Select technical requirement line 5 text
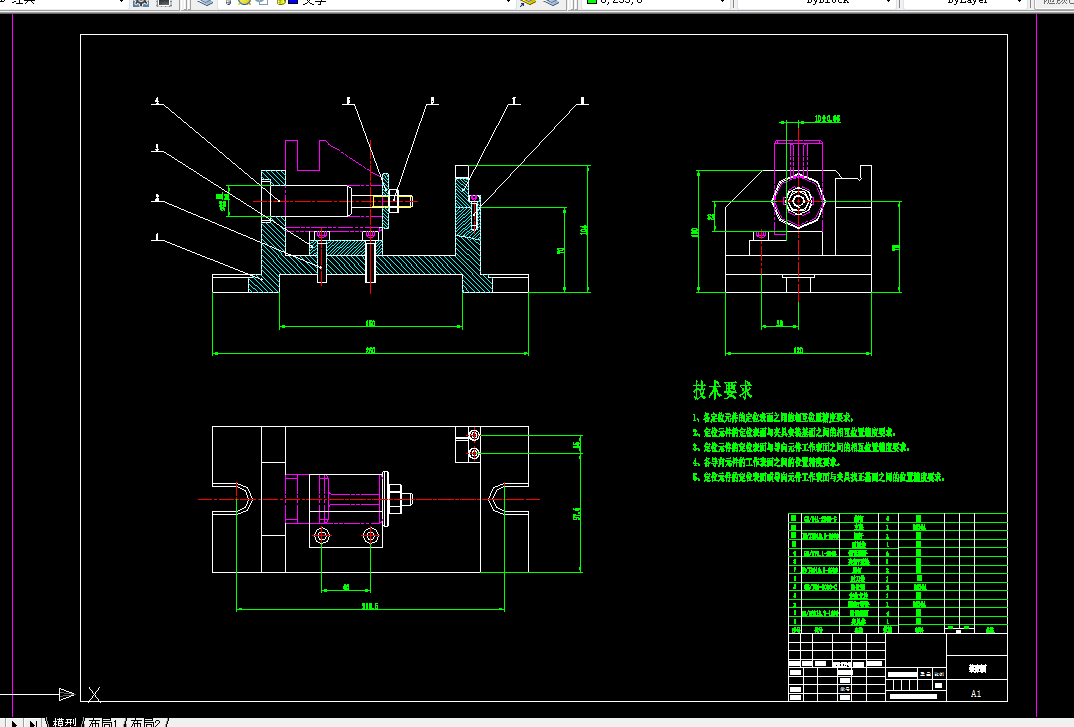 tap(819, 478)
